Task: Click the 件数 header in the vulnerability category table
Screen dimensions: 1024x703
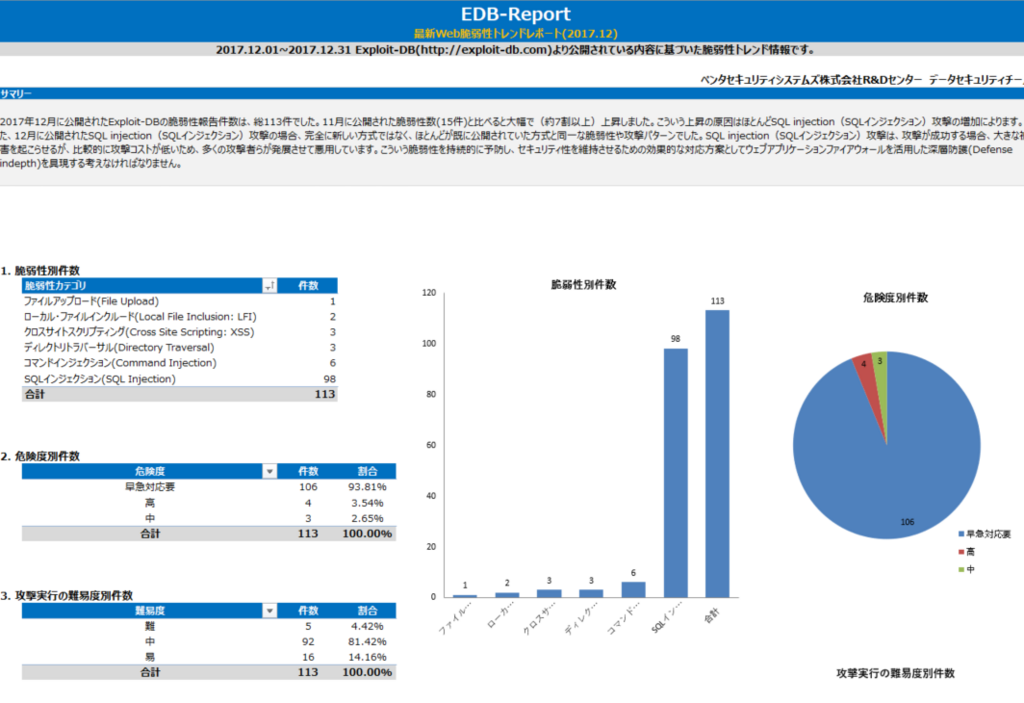Action: (x=308, y=286)
